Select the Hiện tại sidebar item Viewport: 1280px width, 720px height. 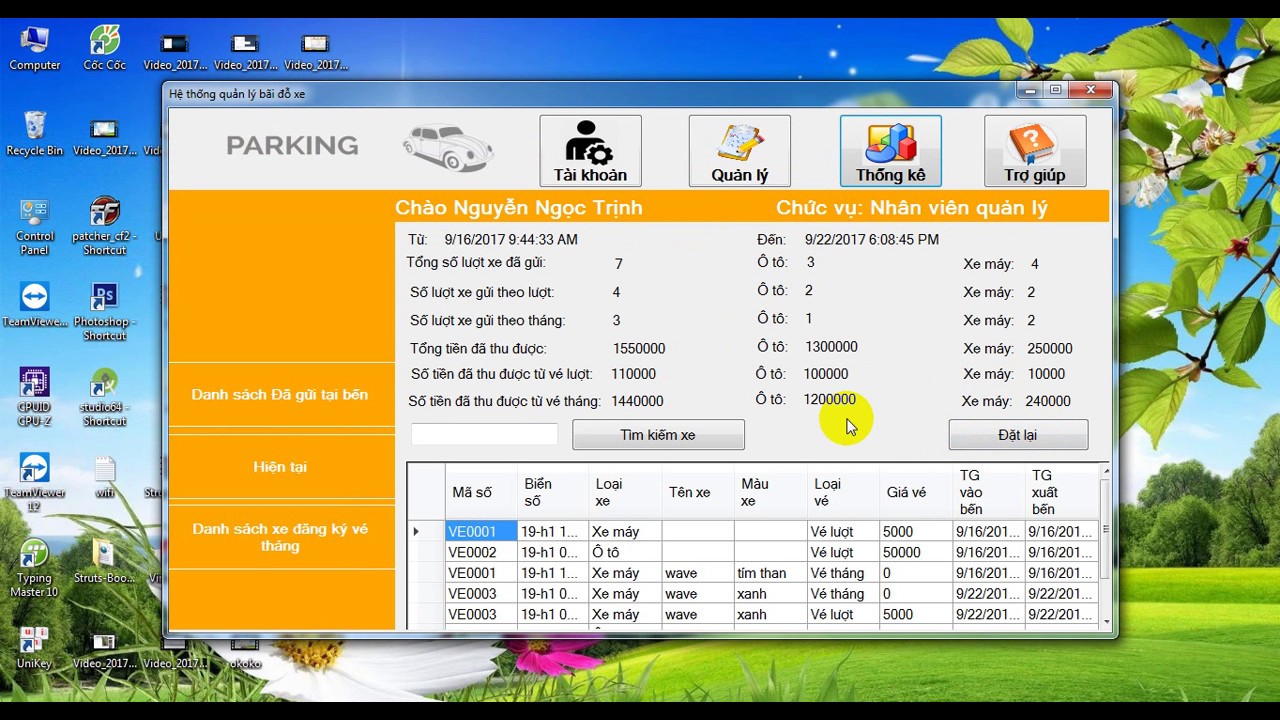280,467
